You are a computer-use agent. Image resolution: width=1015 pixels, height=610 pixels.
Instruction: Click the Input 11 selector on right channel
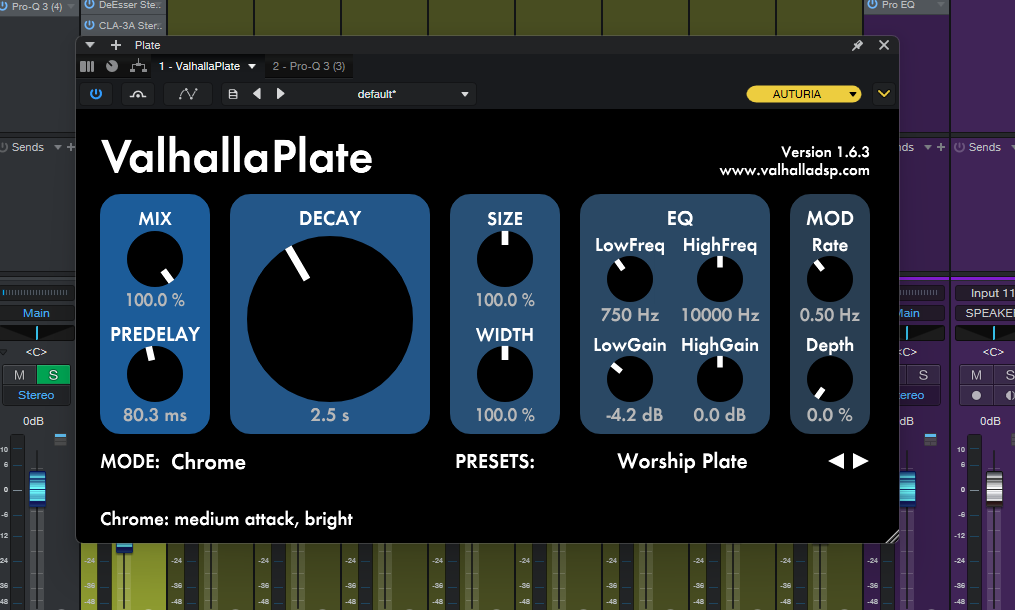click(x=986, y=293)
